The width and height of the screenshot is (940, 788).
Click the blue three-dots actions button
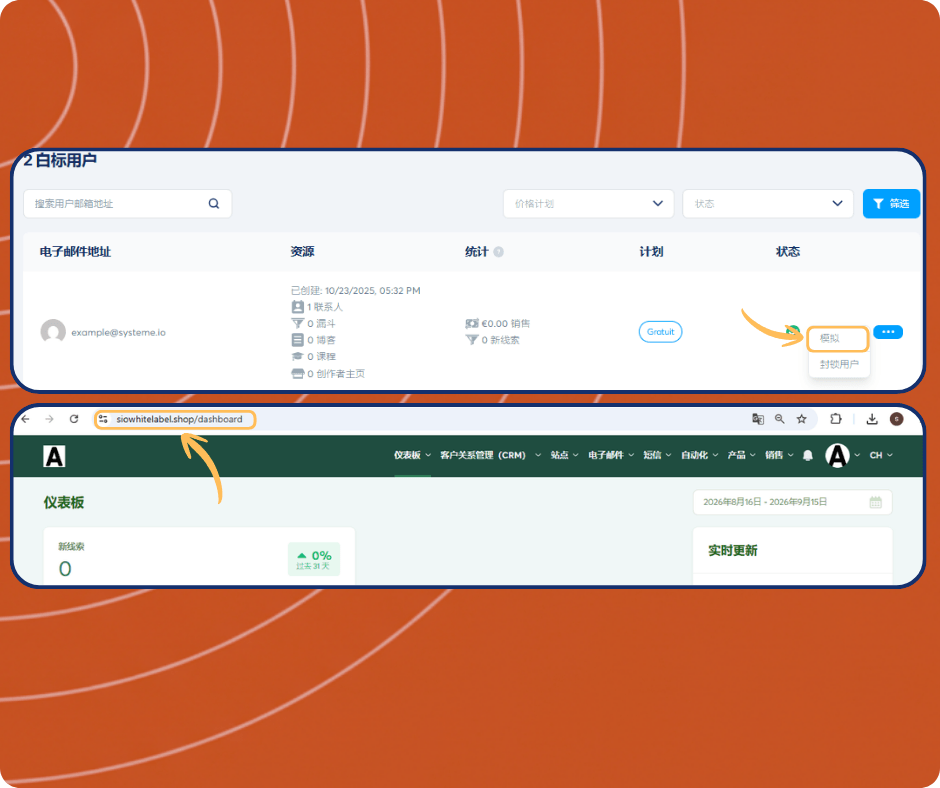[888, 332]
